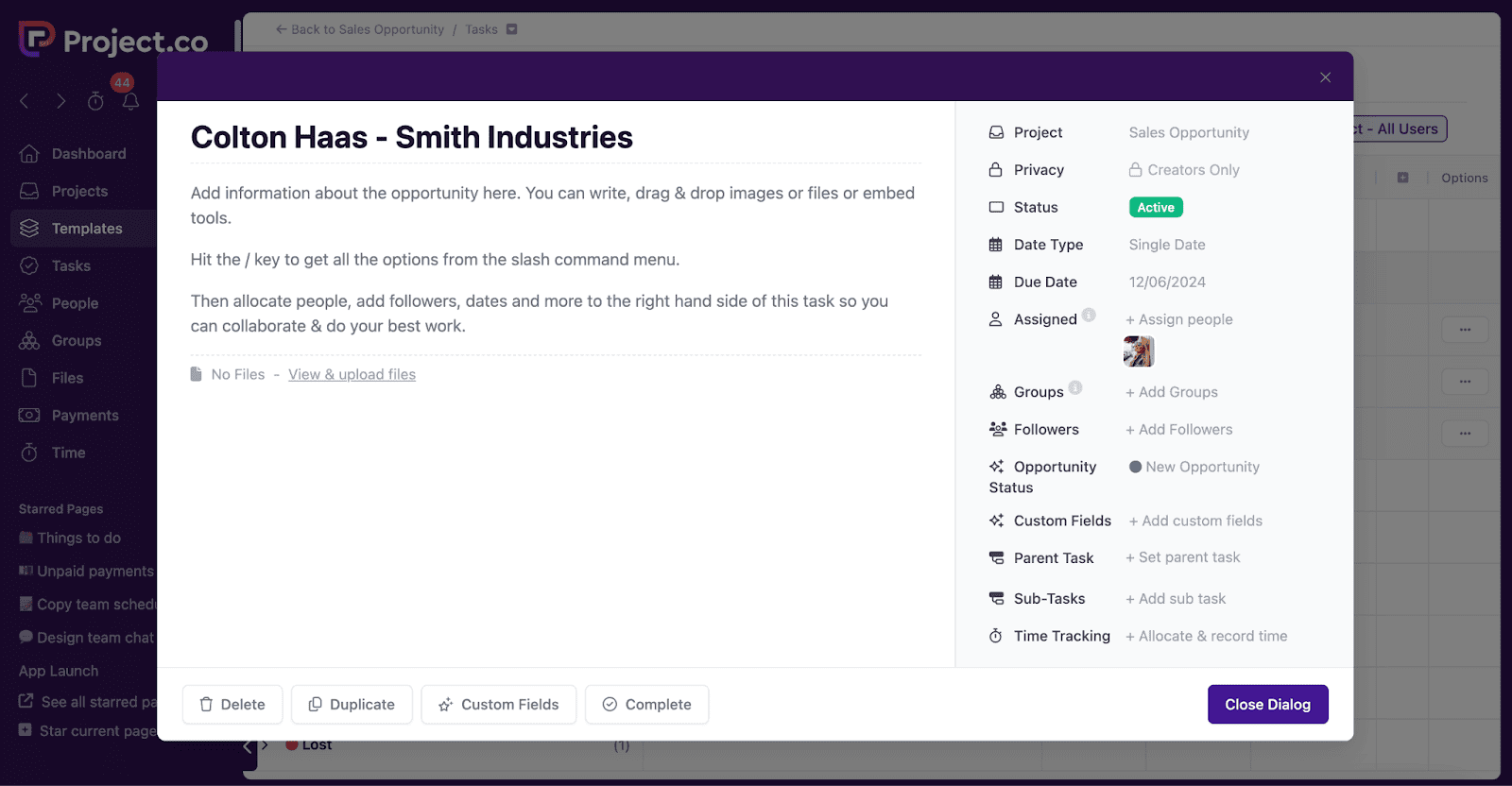The image size is (1512, 786).
Task: Click the info icon beside Groups
Action: pyautogui.click(x=1075, y=388)
